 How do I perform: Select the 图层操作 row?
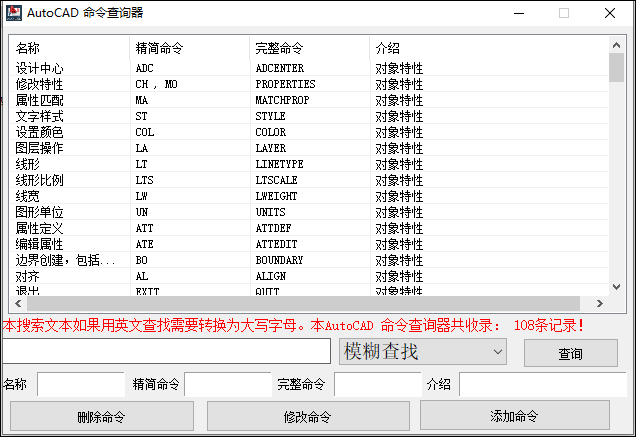(x=309, y=148)
